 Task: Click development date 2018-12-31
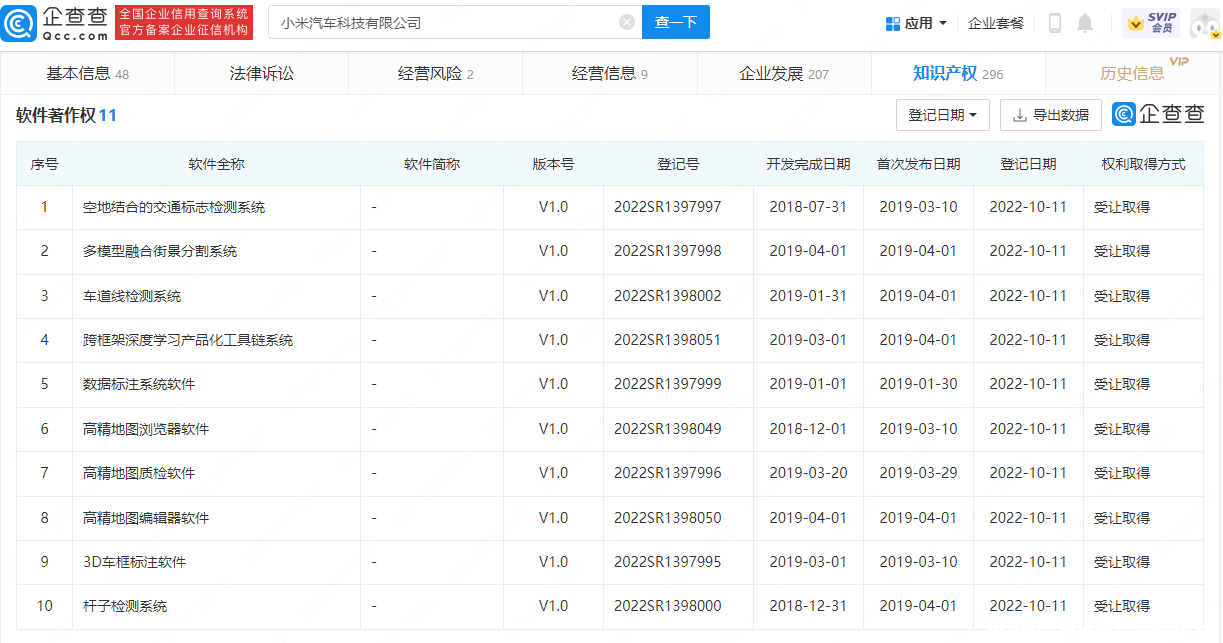click(808, 606)
